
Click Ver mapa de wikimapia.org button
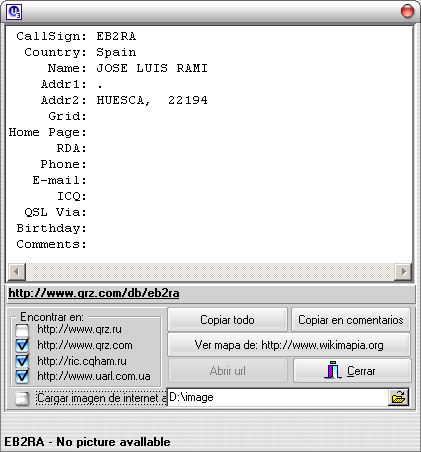pyautogui.click(x=289, y=345)
